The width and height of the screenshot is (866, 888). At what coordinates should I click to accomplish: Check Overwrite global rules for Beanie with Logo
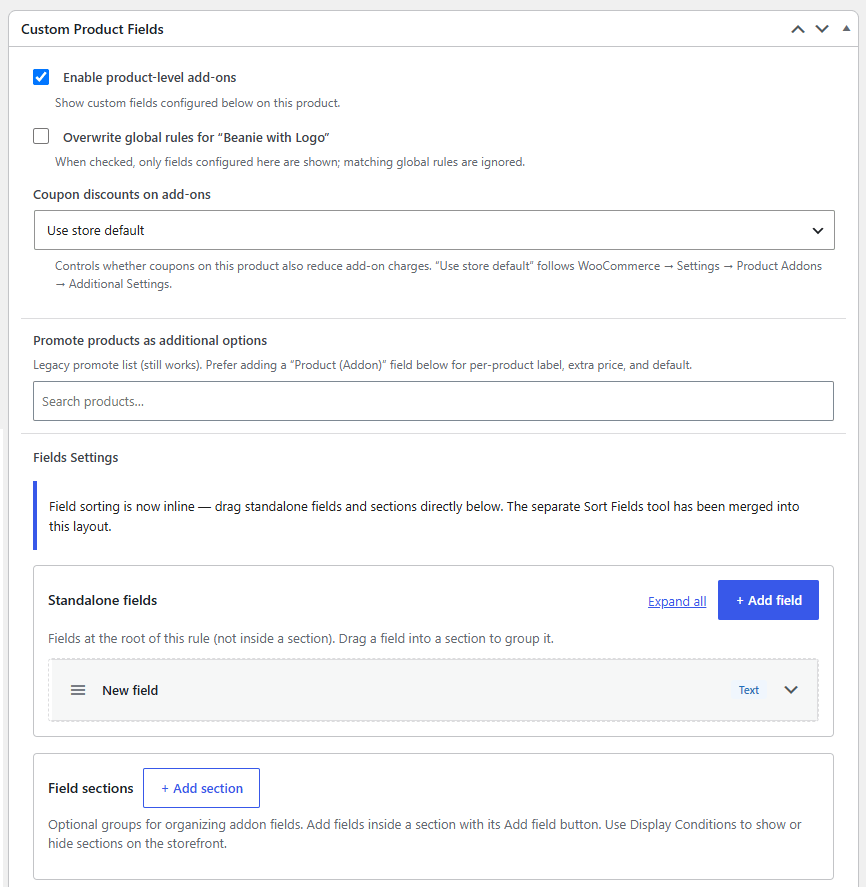coord(41,136)
